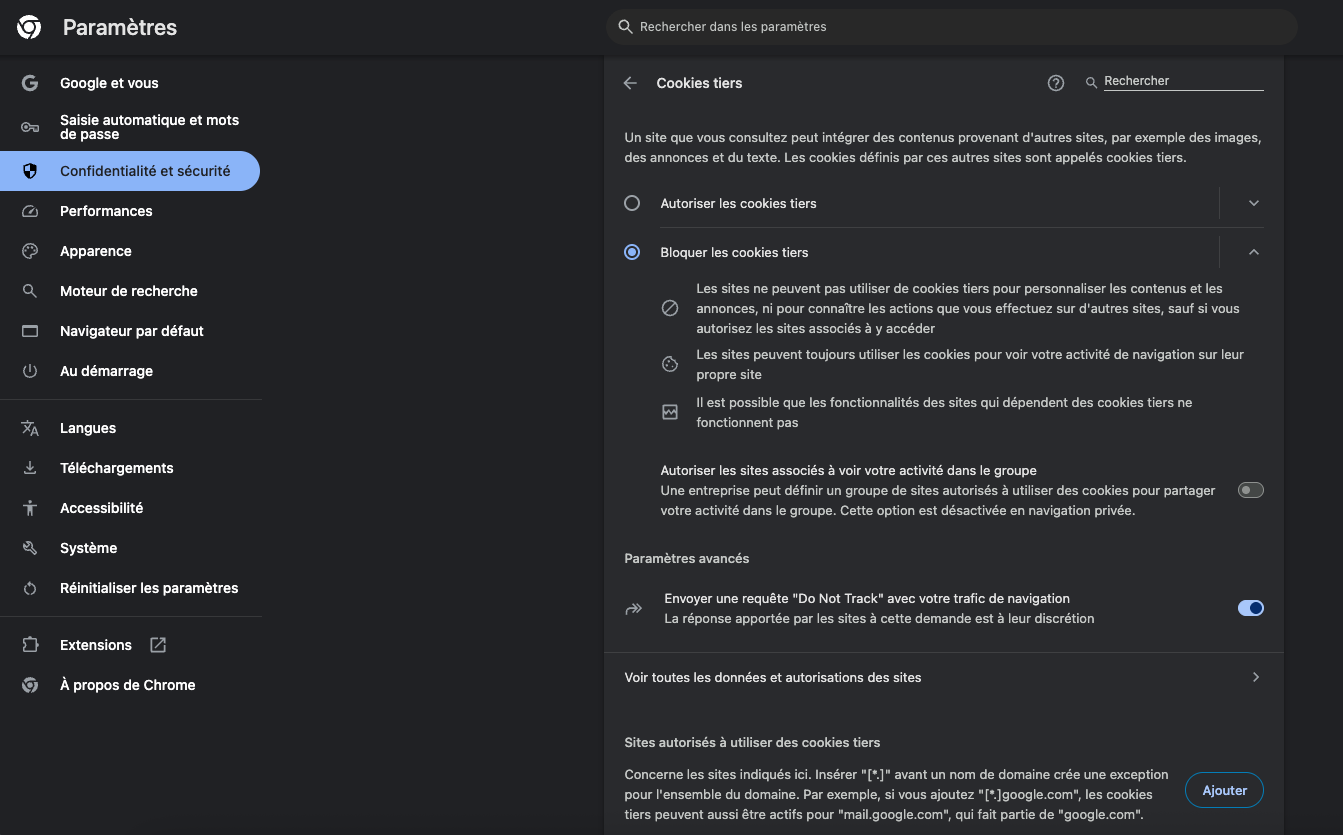Click the external link icon next to Extensions
The width and height of the screenshot is (1343, 835).
point(157,644)
